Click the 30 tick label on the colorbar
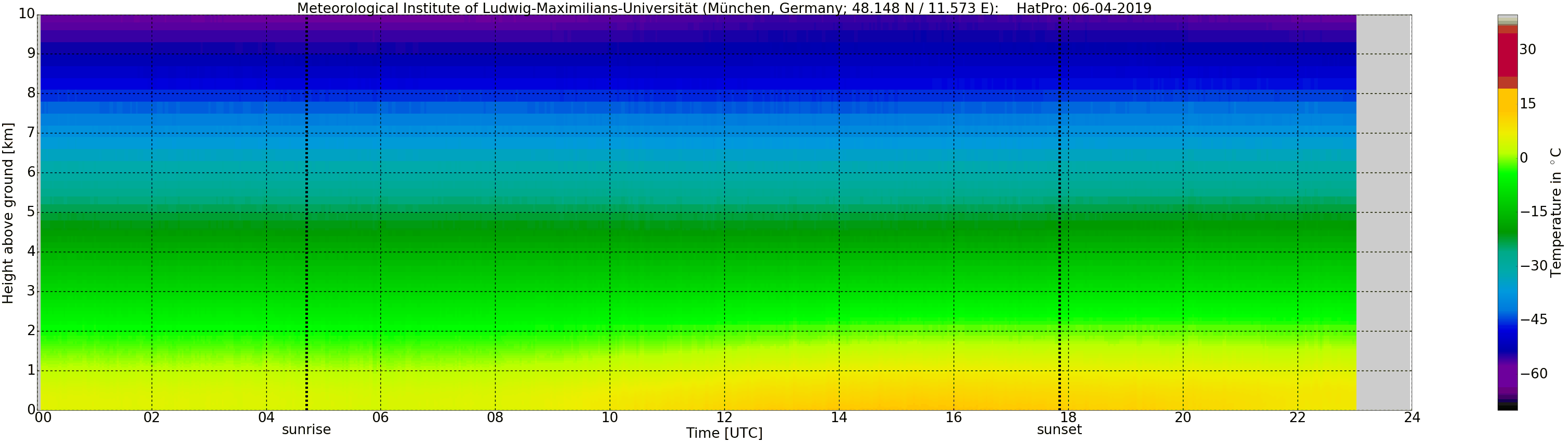Viewport: 1568px width, 443px height. [1528, 50]
